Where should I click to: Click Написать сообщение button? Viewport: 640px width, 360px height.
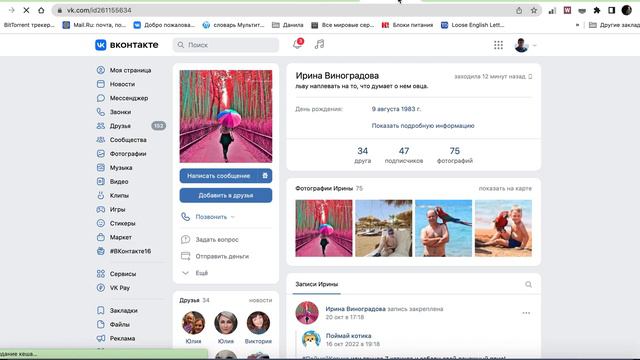(x=218, y=176)
